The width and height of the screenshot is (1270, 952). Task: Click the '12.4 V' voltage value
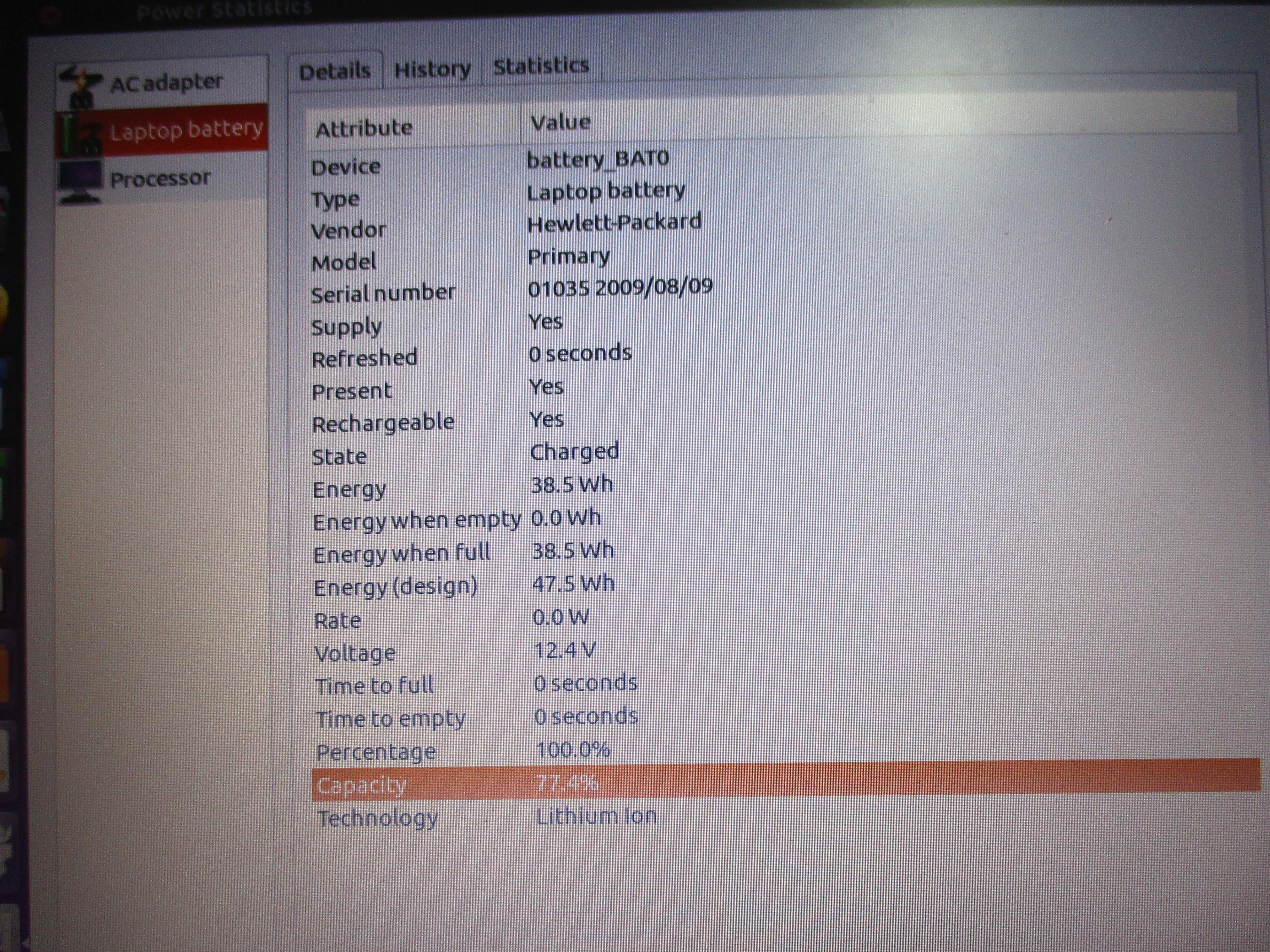pyautogui.click(x=565, y=651)
